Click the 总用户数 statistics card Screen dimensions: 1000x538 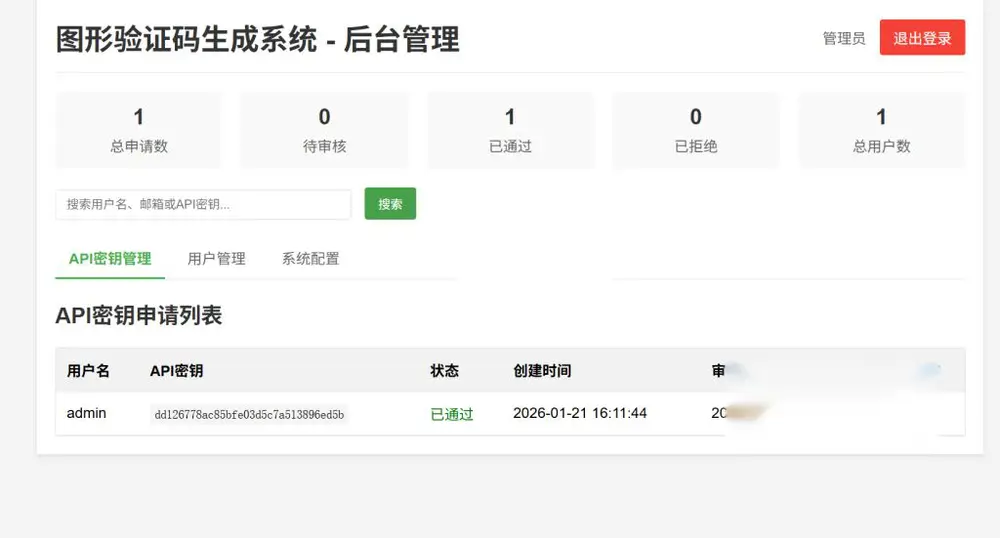tap(881, 131)
